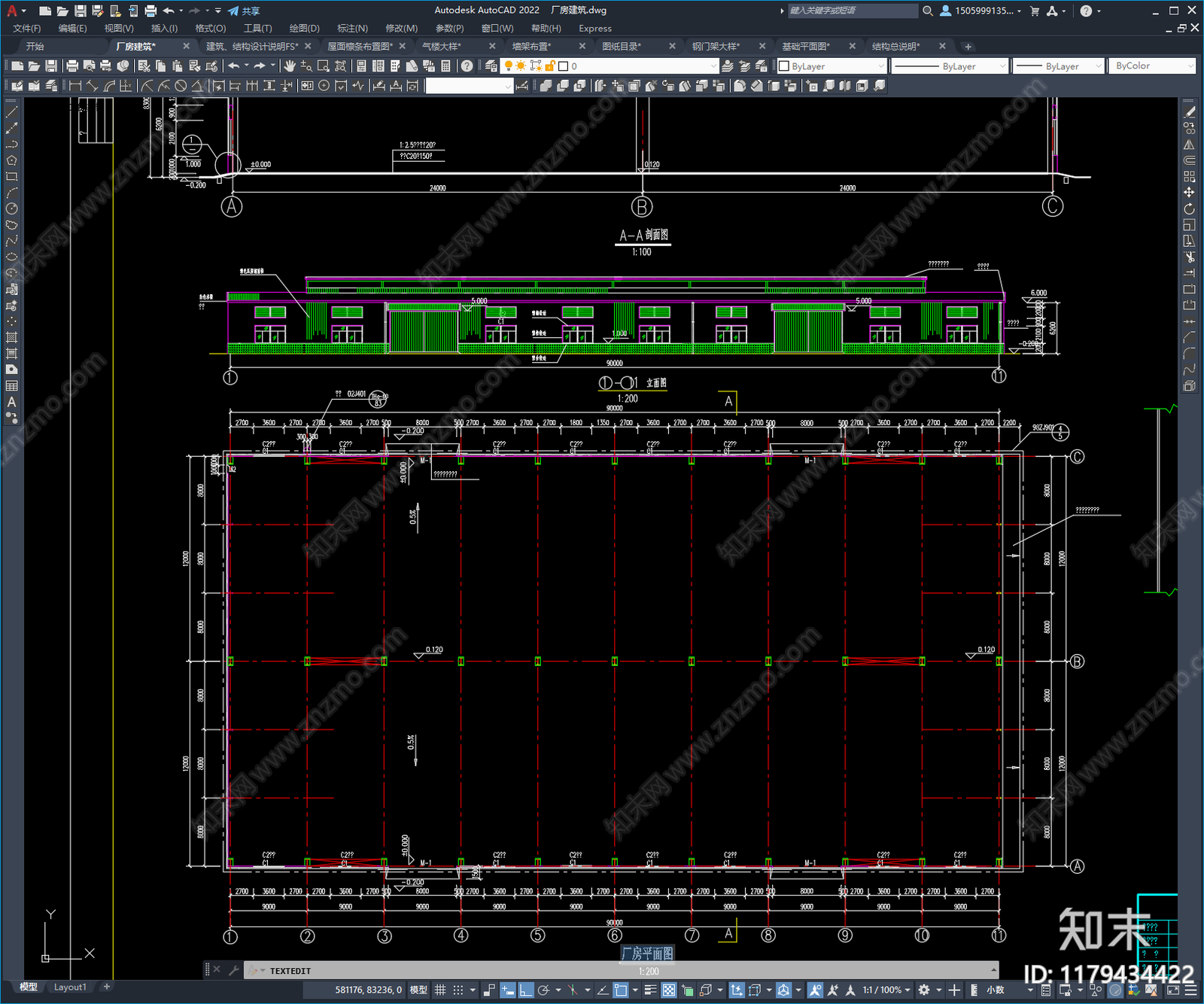Select the Circle draw tool
Screen dimensions: 1204x1004
(x=11, y=208)
